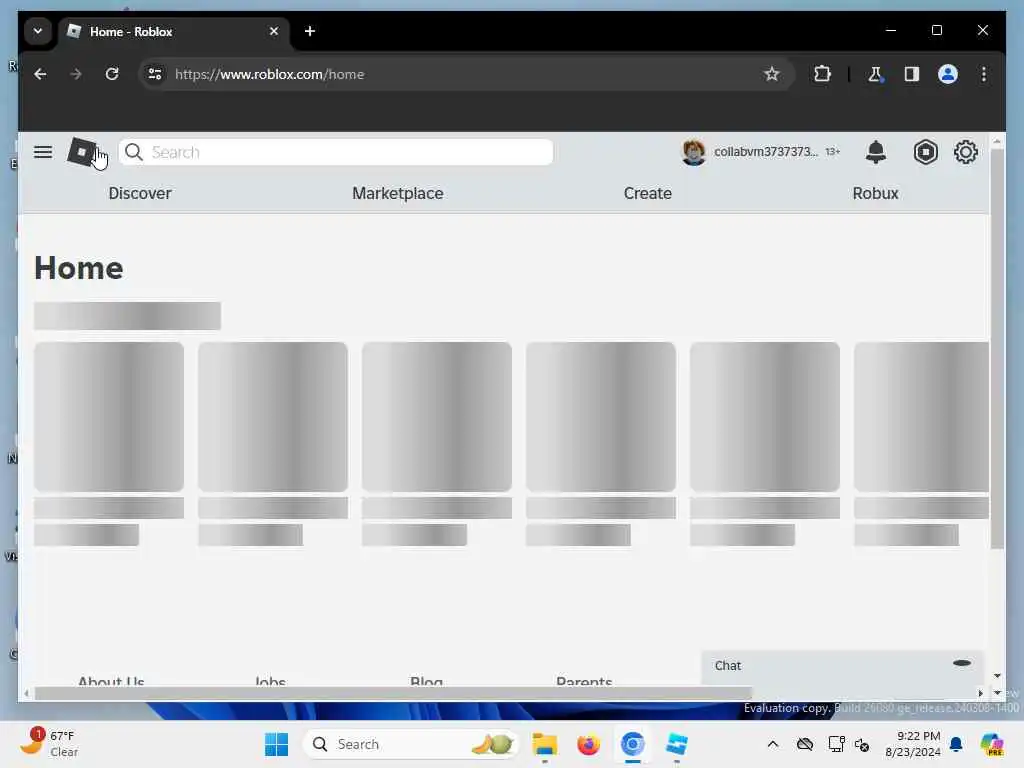Open the weather widget showing 67°F

click(50, 743)
